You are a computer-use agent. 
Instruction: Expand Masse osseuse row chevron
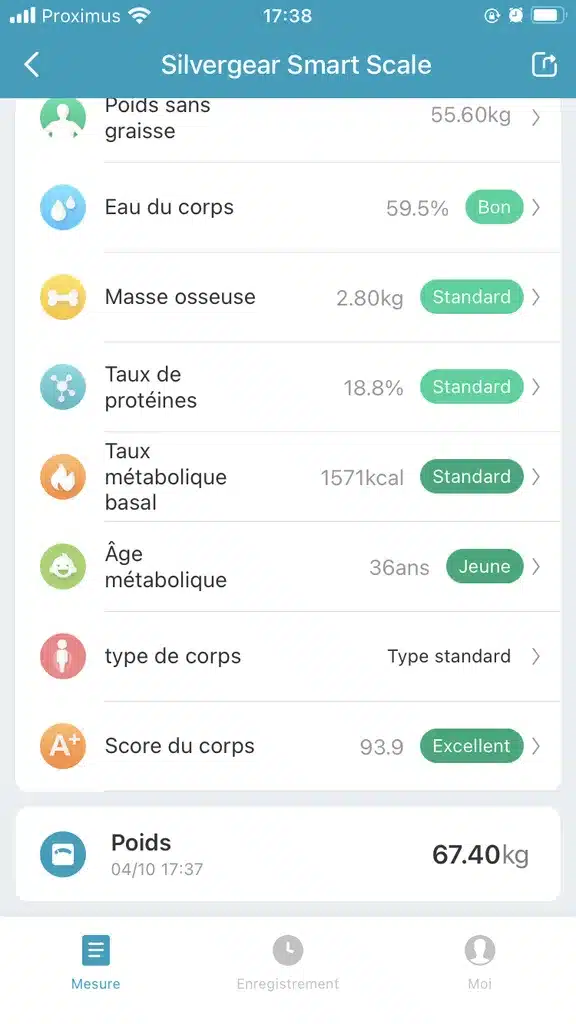point(536,297)
